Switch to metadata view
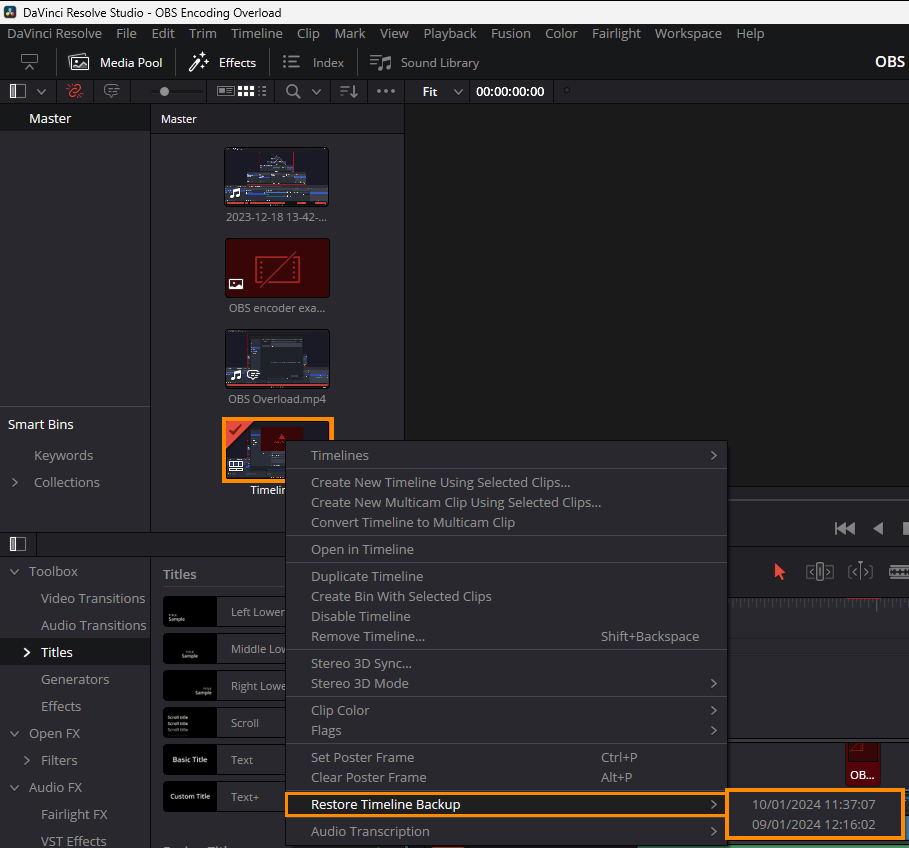This screenshot has height=848, width=909. [x=226, y=91]
